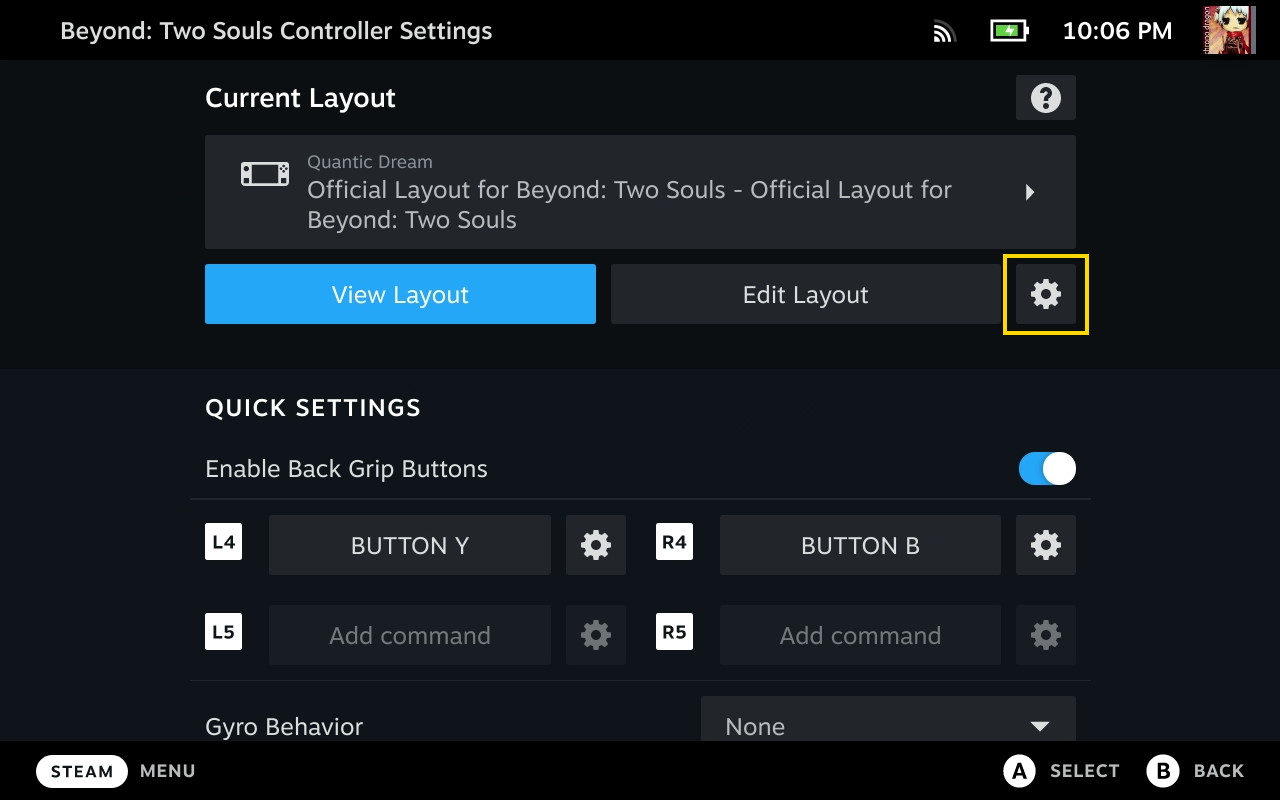Select the Official Layout for Beyond: Two Souls

point(628,192)
